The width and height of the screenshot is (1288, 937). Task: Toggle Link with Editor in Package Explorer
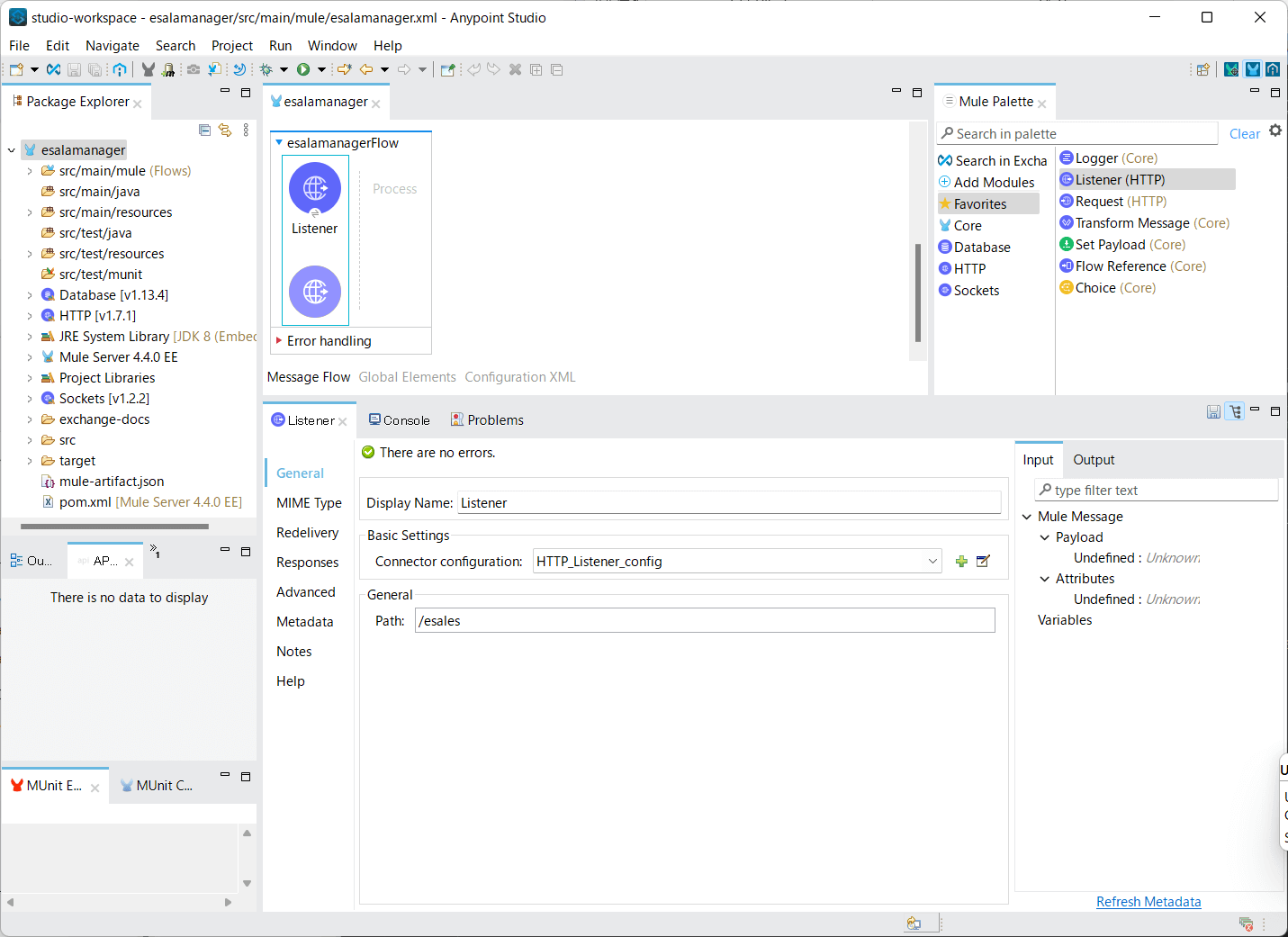[225, 131]
